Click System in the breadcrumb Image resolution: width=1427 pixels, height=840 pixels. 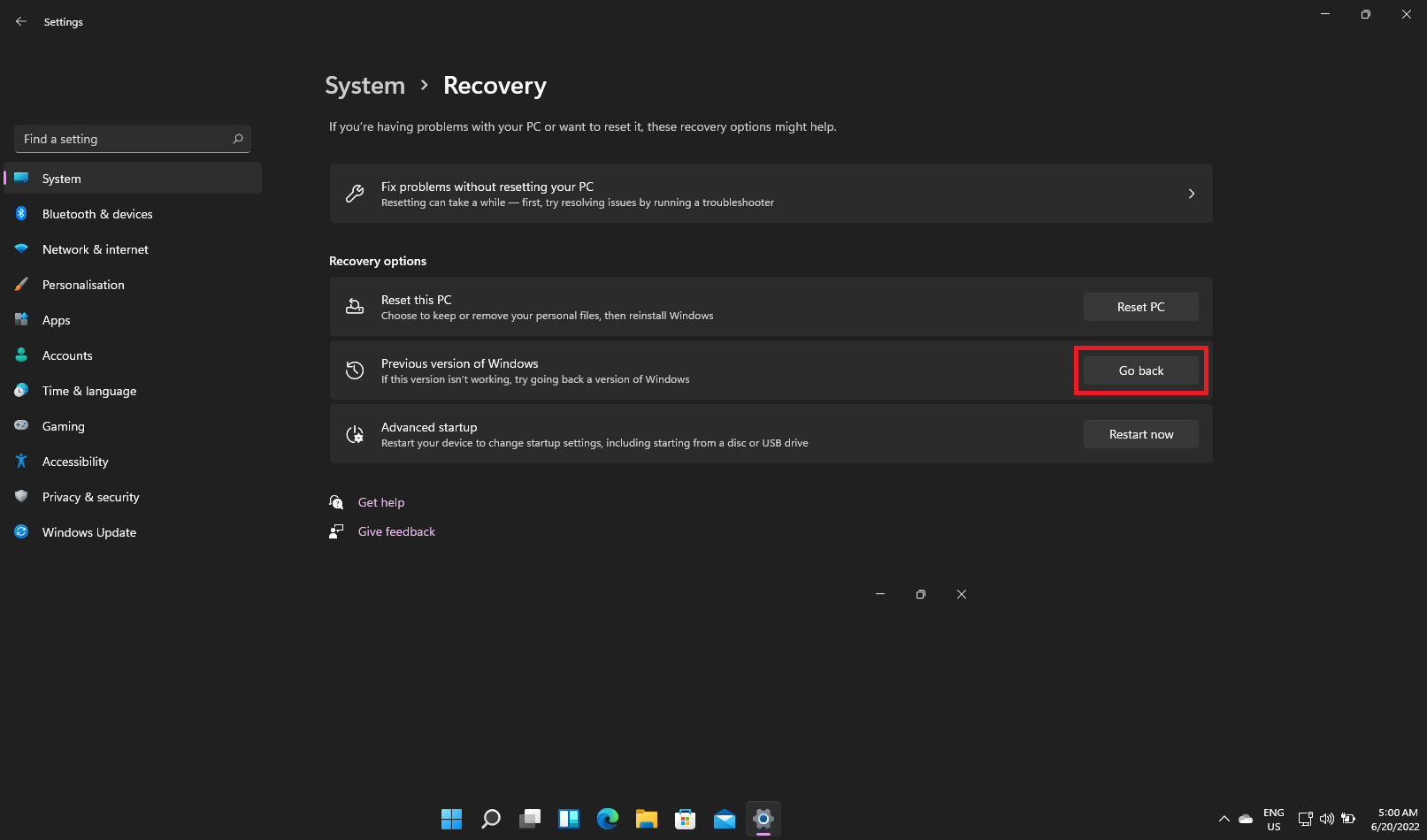[x=364, y=86]
